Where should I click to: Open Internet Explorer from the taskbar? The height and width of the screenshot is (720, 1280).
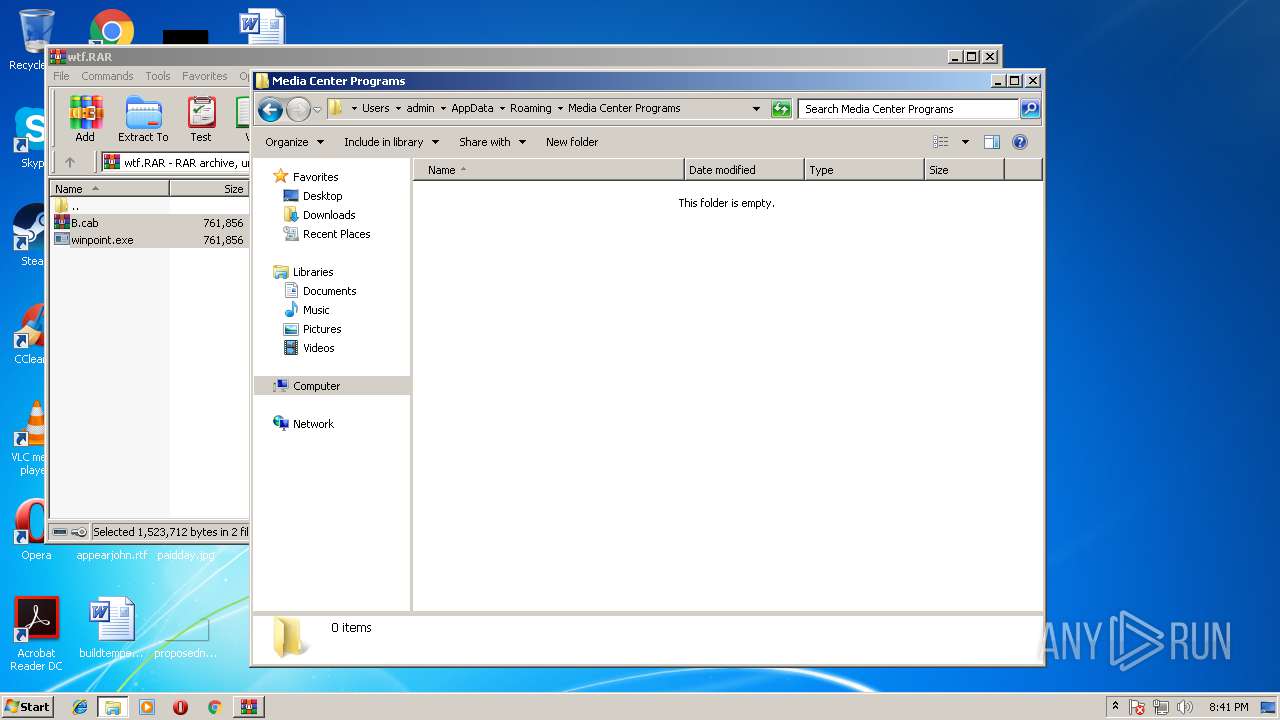[x=80, y=707]
